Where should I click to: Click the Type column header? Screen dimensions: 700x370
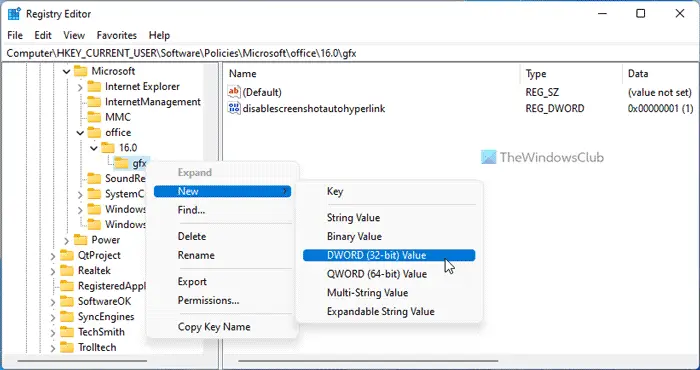[571, 74]
